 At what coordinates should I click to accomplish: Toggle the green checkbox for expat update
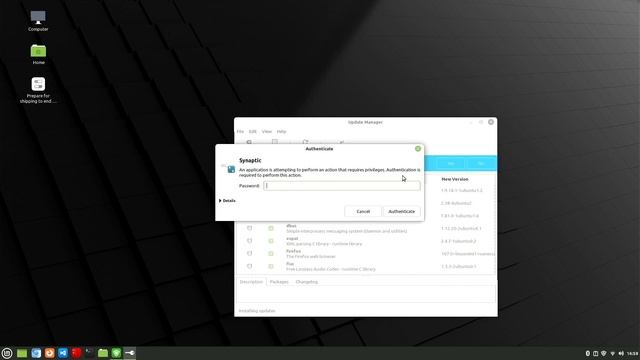(x=271, y=241)
